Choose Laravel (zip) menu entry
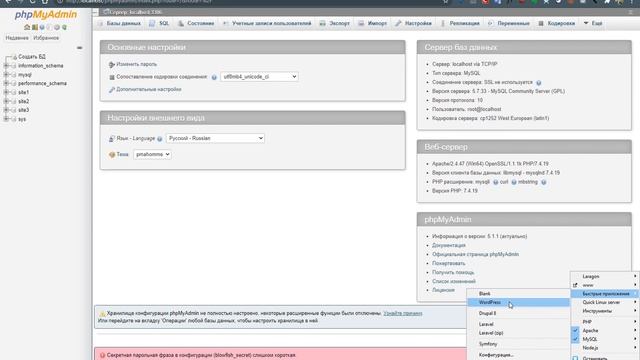The image size is (640, 360). pos(518,333)
